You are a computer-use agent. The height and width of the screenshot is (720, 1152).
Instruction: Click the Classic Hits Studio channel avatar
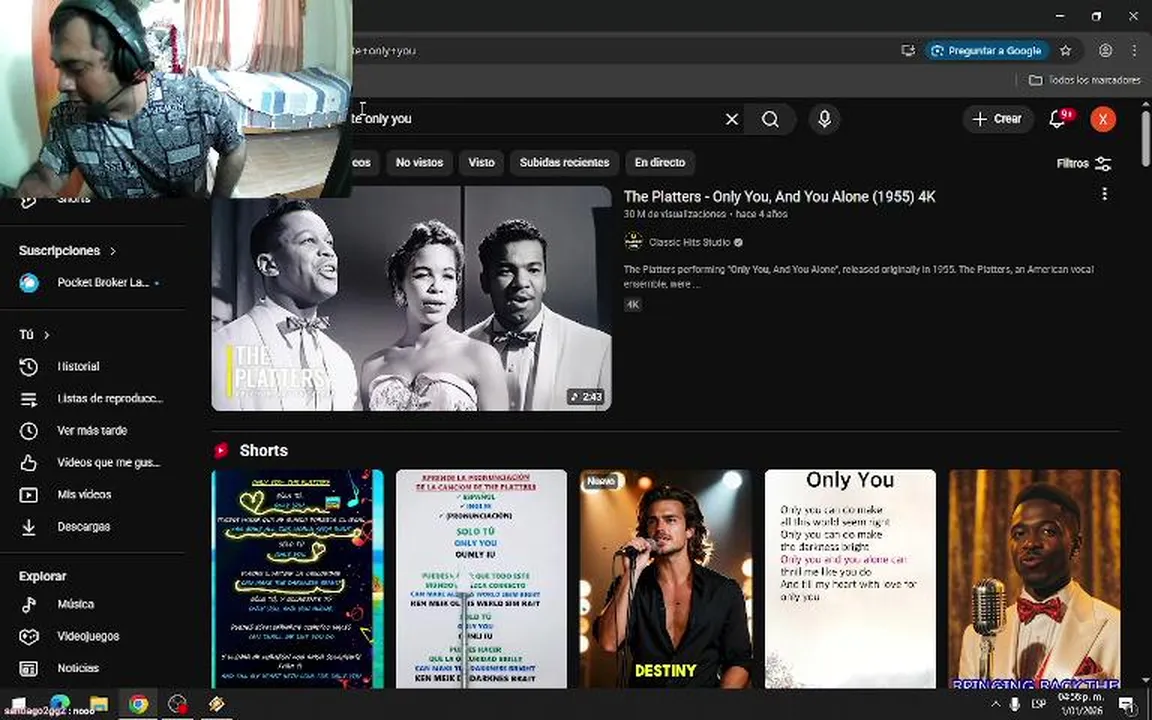tap(633, 241)
